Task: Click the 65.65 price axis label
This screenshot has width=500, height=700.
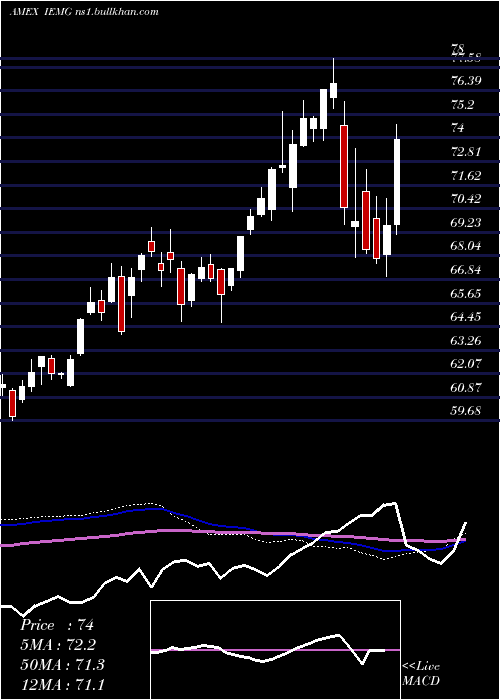Action: pyautogui.click(x=466, y=293)
